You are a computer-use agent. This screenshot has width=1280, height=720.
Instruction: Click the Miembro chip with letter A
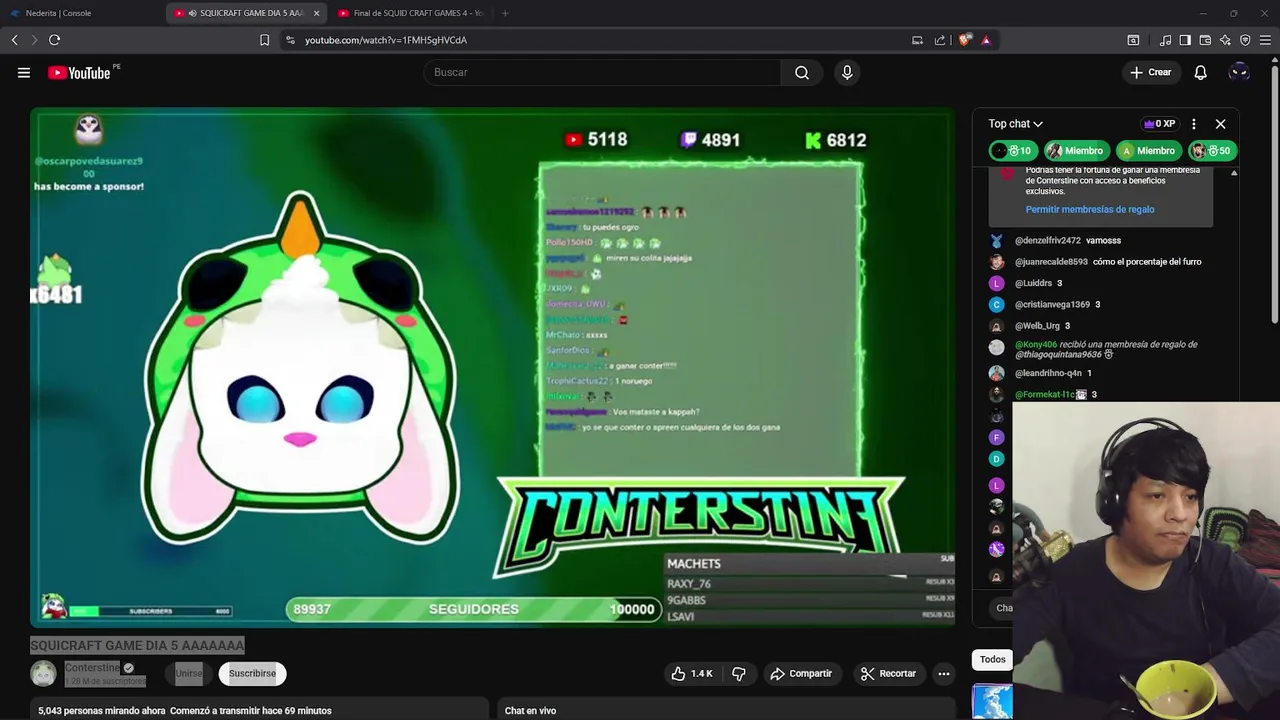click(x=1147, y=151)
